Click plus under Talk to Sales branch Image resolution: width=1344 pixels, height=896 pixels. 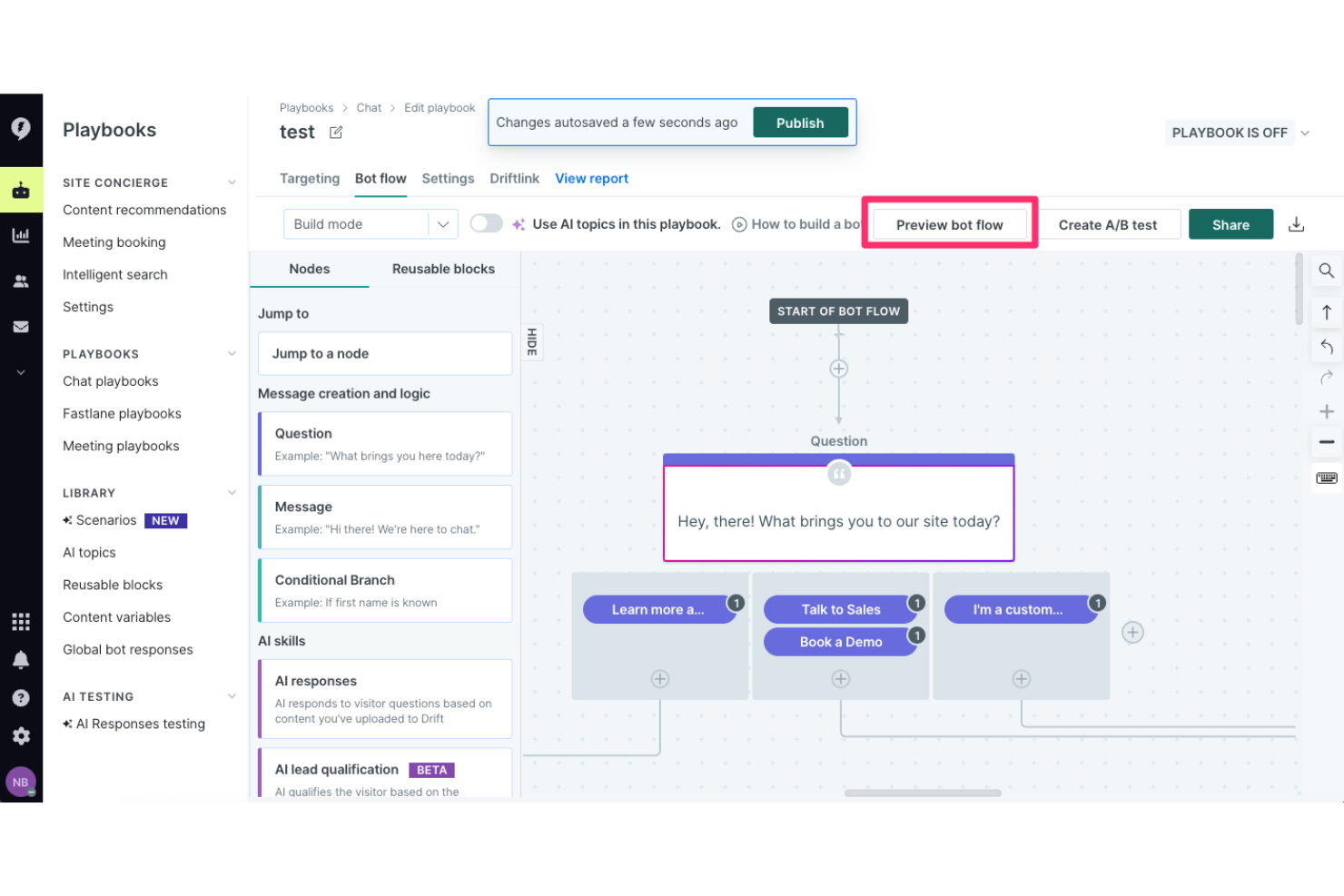tap(841, 679)
